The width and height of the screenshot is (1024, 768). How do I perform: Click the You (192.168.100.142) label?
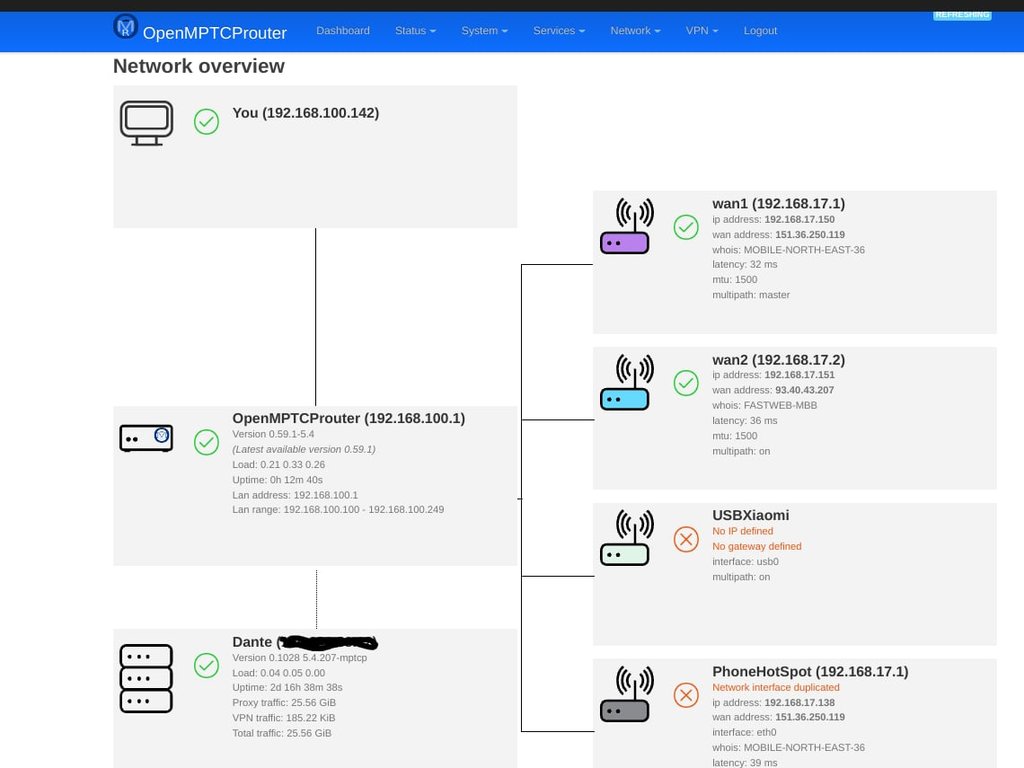click(306, 113)
